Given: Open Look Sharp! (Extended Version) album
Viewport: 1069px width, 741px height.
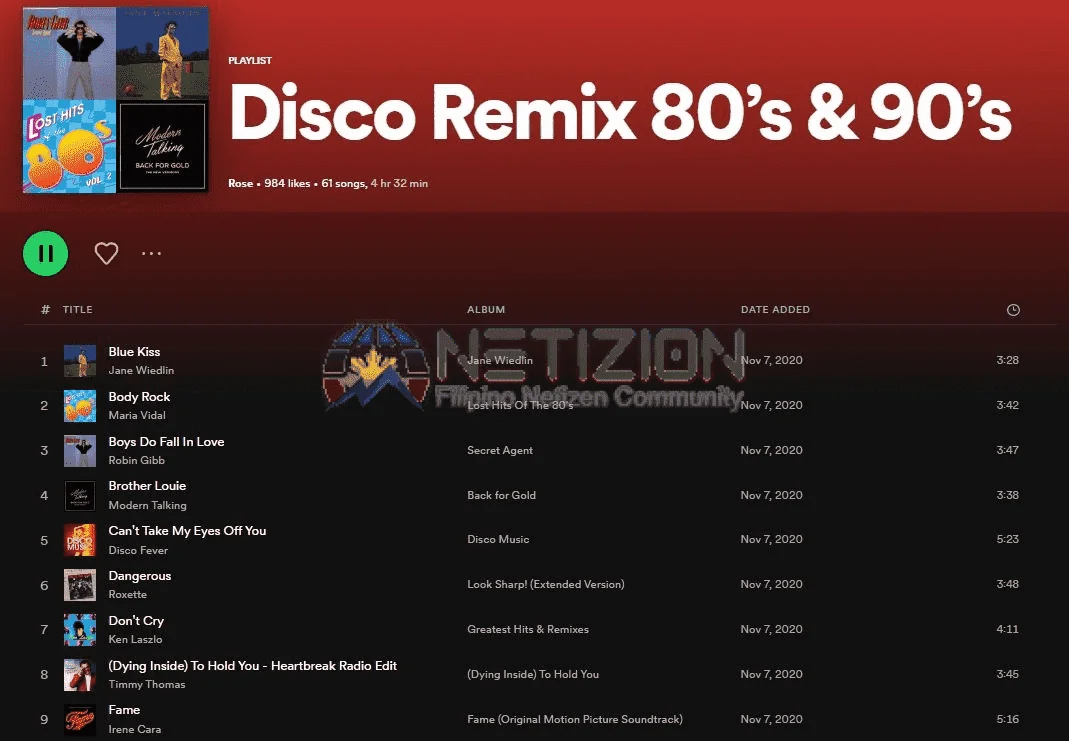Looking at the screenshot, I should pos(545,584).
